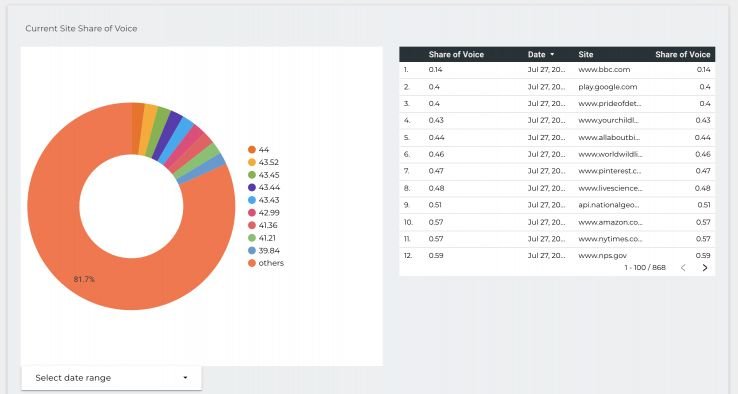Select the www.livescience row
Viewport: 738px width, 394px height.
tap(557, 188)
